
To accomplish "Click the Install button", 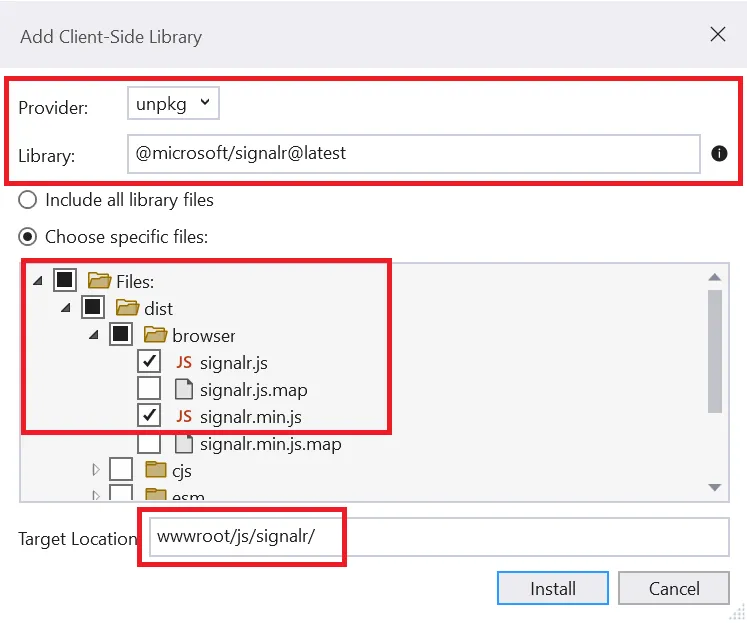I will (552, 588).
